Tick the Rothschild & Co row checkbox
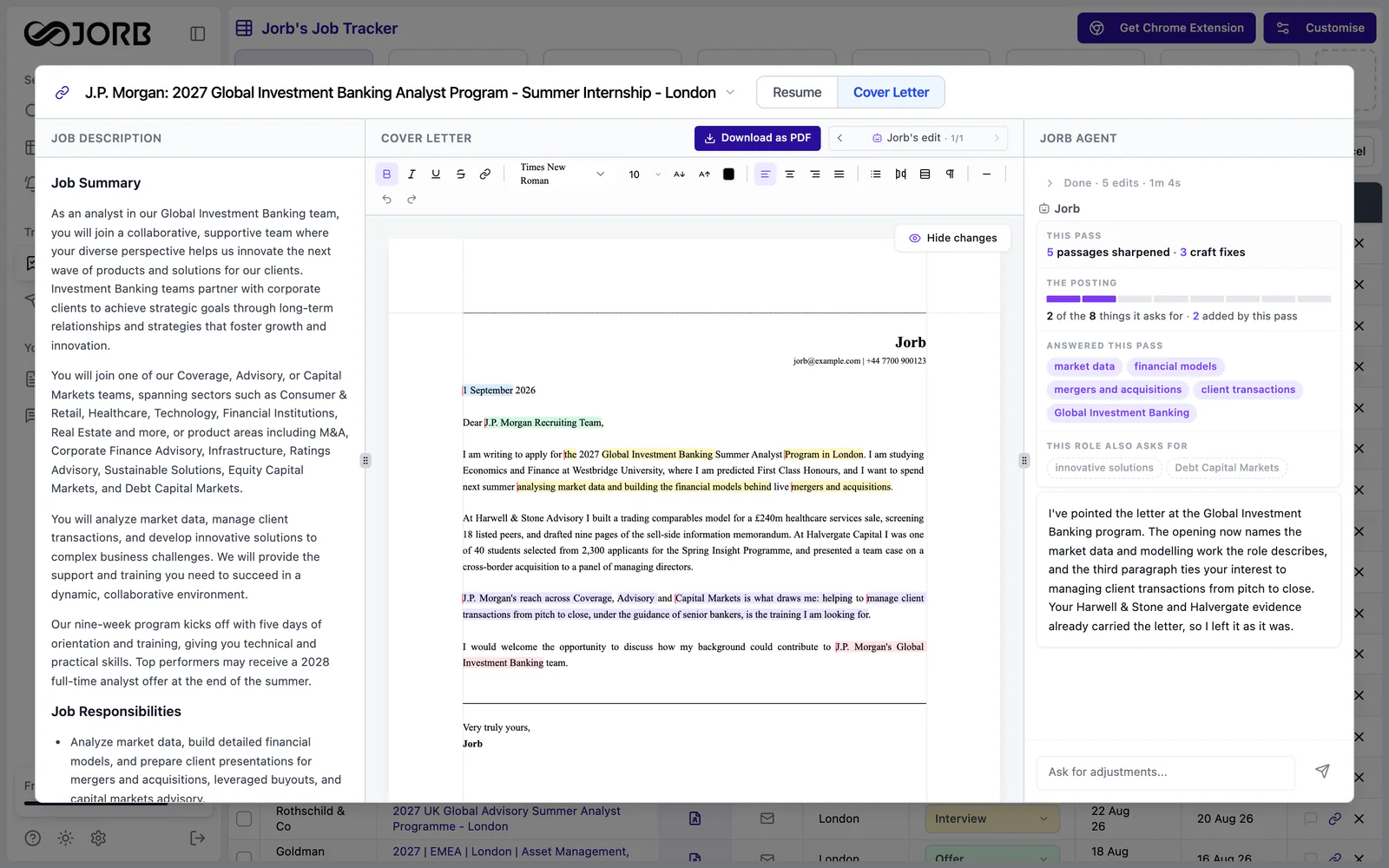 (x=244, y=819)
